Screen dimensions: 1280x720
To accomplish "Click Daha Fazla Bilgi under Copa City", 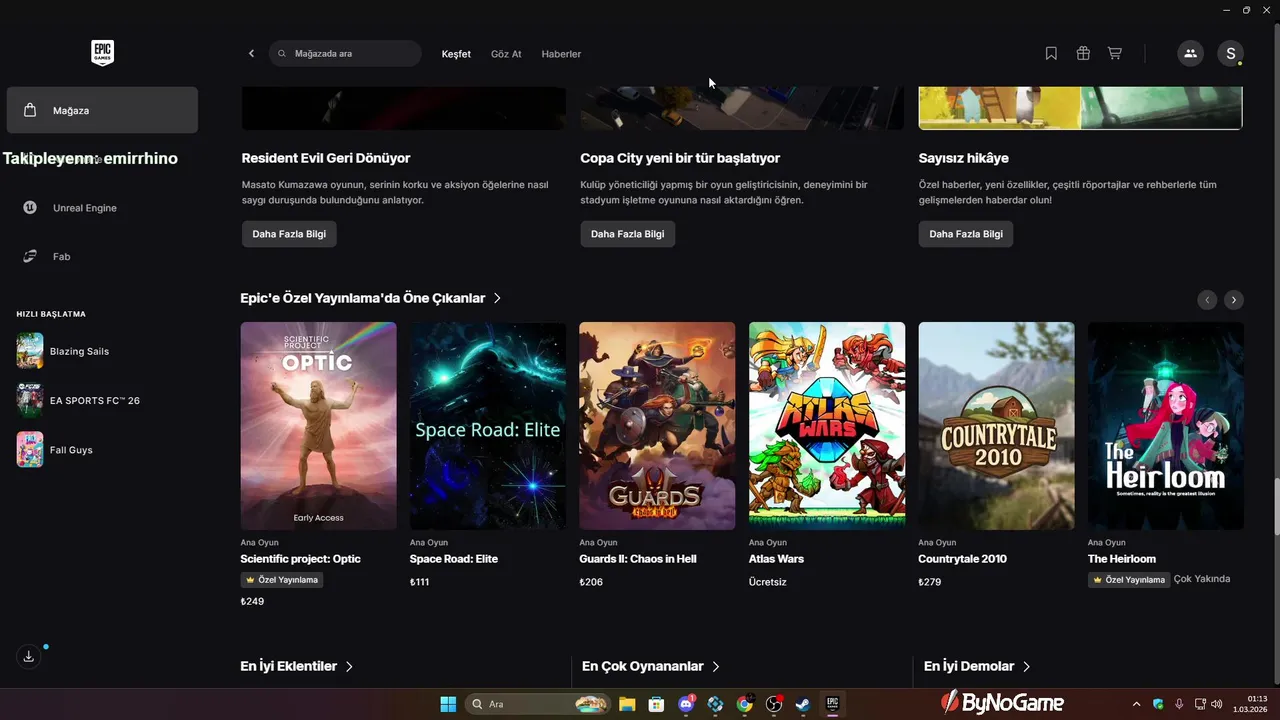I will coord(628,234).
